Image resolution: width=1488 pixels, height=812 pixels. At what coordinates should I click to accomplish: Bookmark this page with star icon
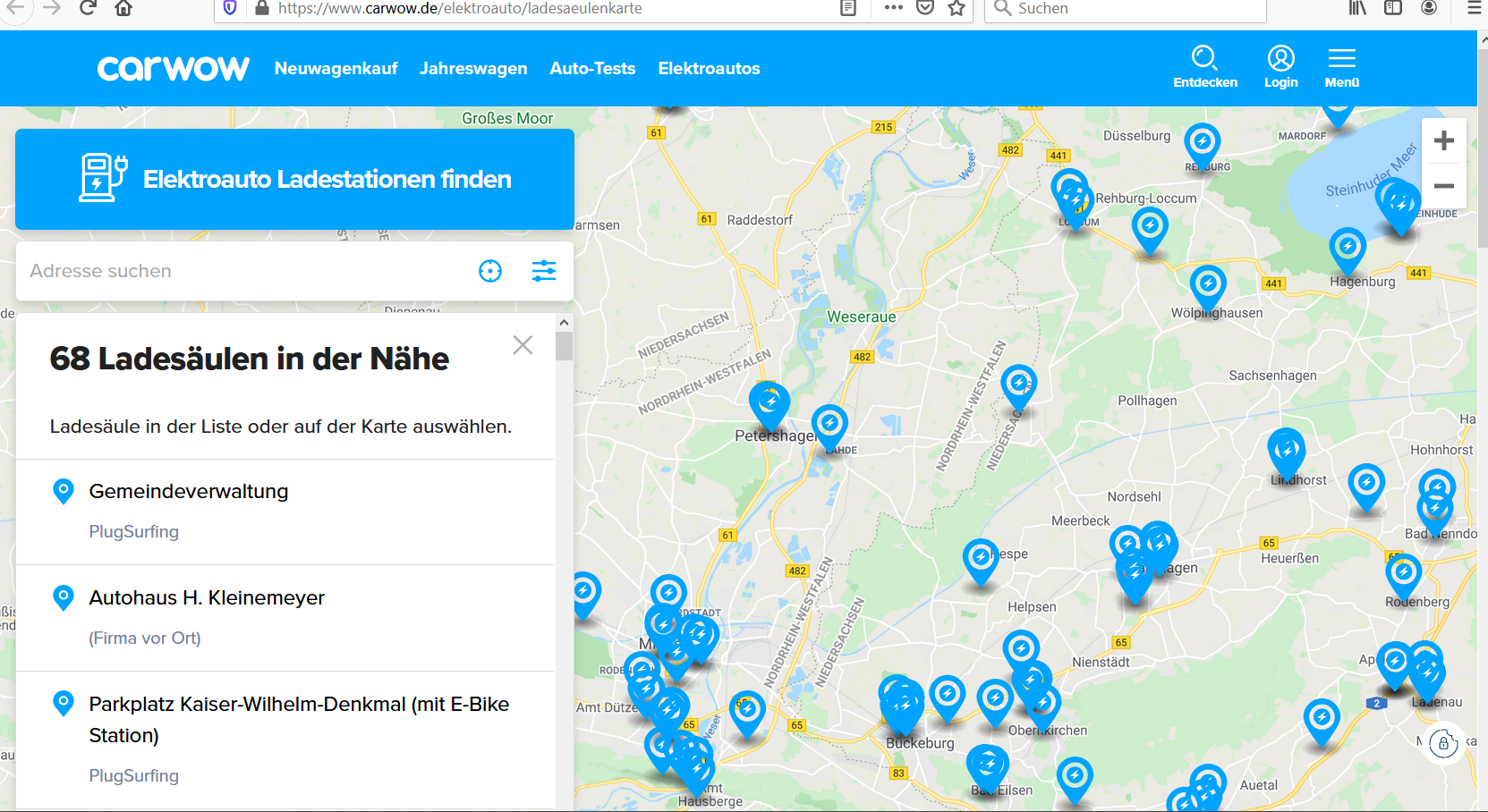pyautogui.click(x=957, y=8)
